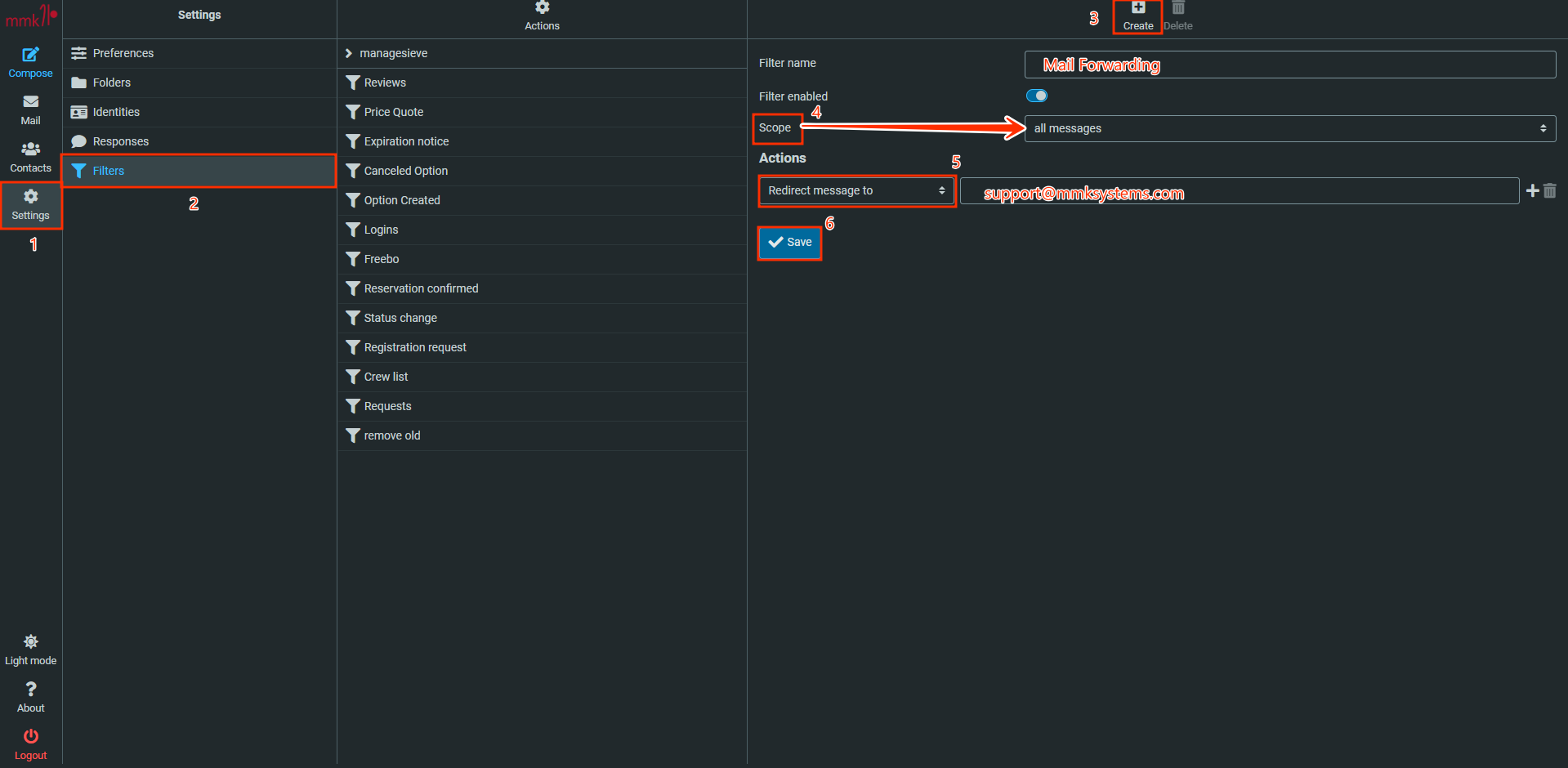This screenshot has width=1568, height=768.
Task: Select the Price Quote filter
Action: coord(543,112)
